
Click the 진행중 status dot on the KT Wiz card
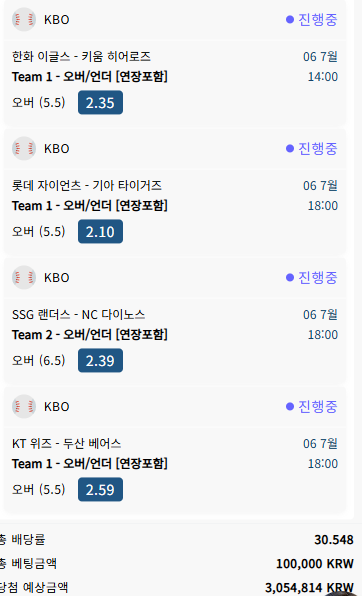click(290, 406)
